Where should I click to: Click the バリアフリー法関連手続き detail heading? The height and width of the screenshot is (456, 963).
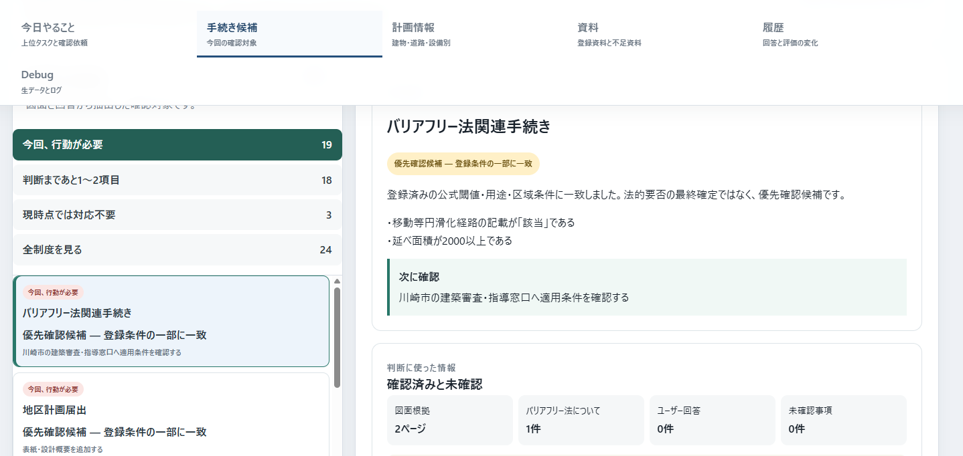pyautogui.click(x=469, y=127)
